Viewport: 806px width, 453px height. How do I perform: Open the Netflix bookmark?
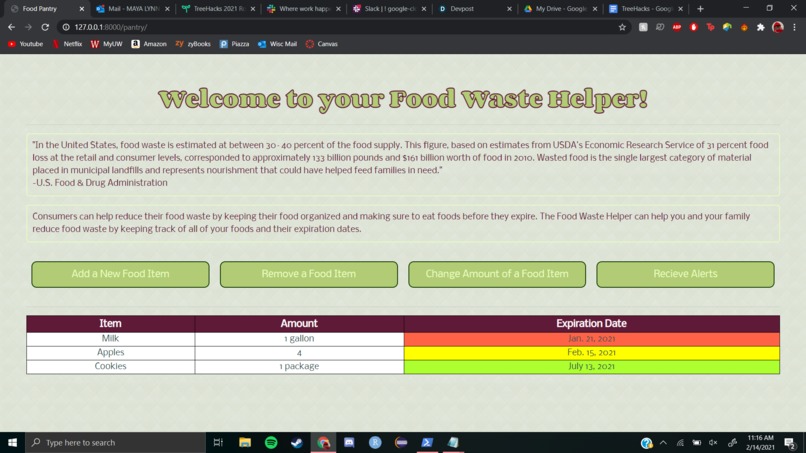(x=67, y=44)
